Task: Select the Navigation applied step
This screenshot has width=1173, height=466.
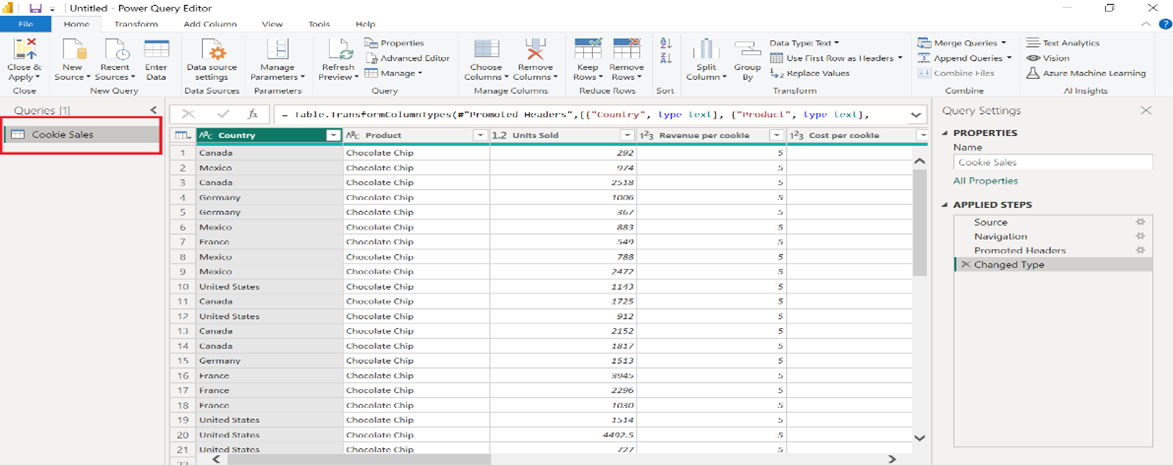Action: click(x=1053, y=236)
